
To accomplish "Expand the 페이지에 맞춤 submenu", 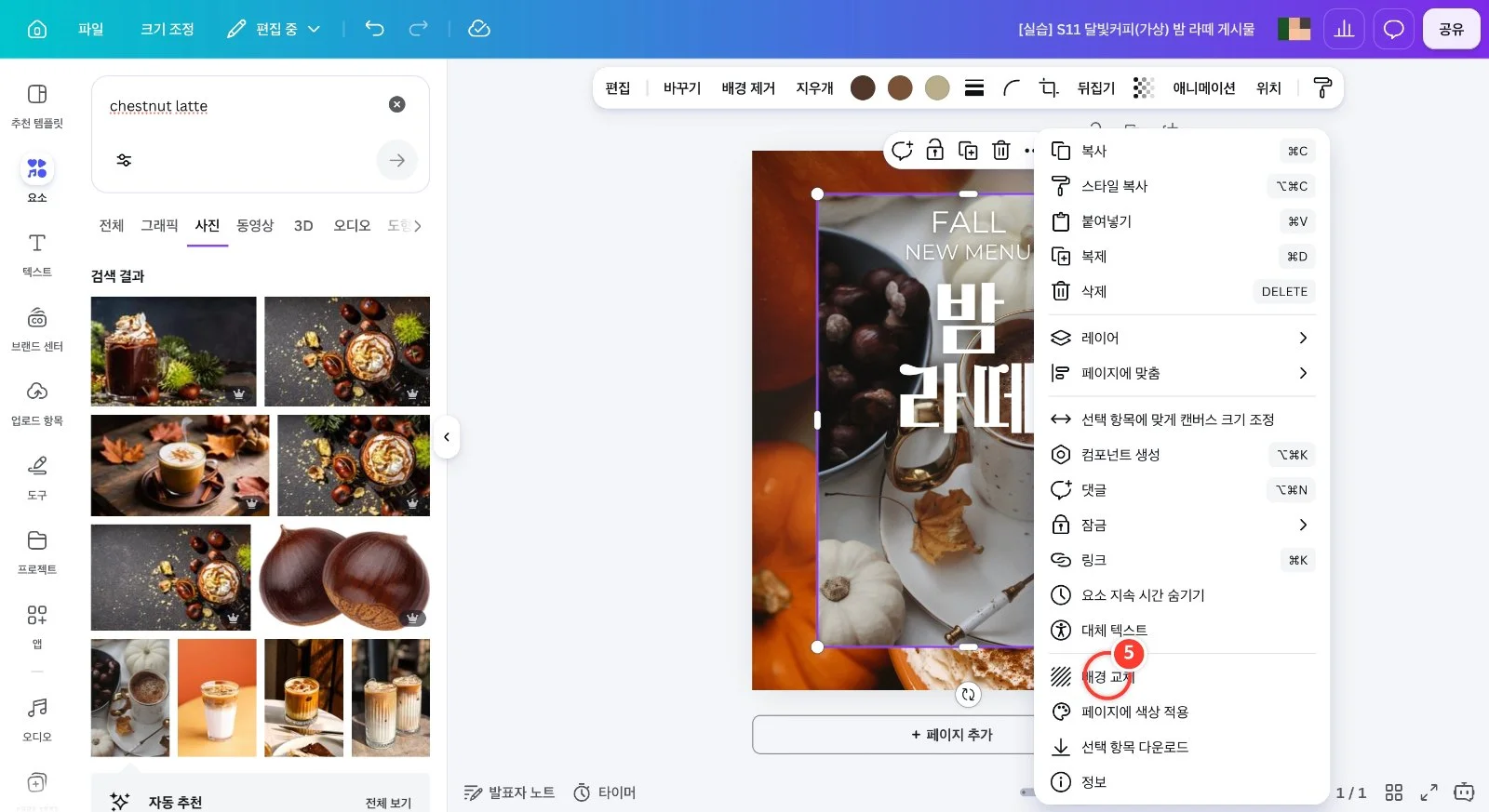I will [1182, 373].
